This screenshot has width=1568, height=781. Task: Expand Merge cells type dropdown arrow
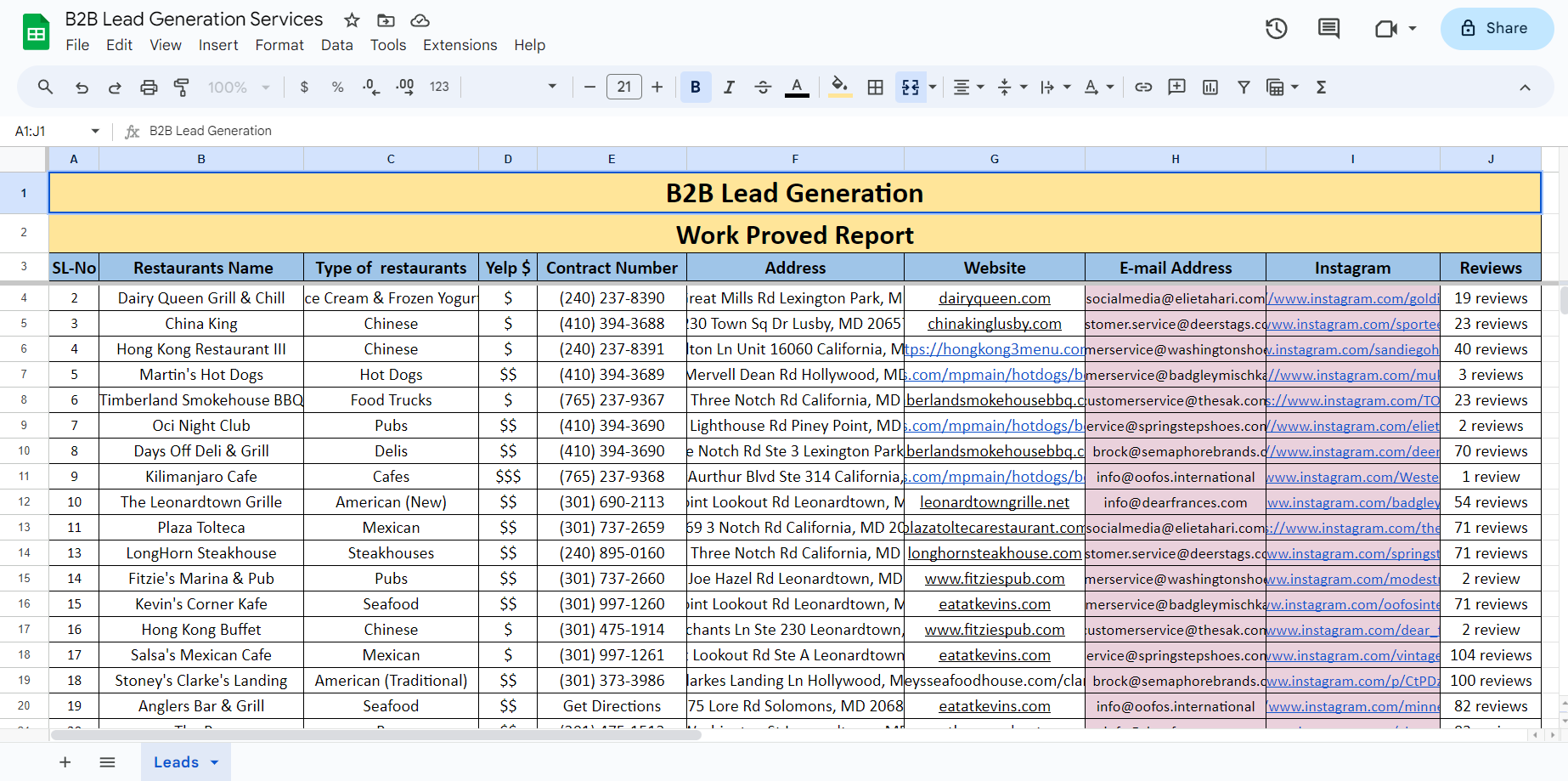point(933,87)
